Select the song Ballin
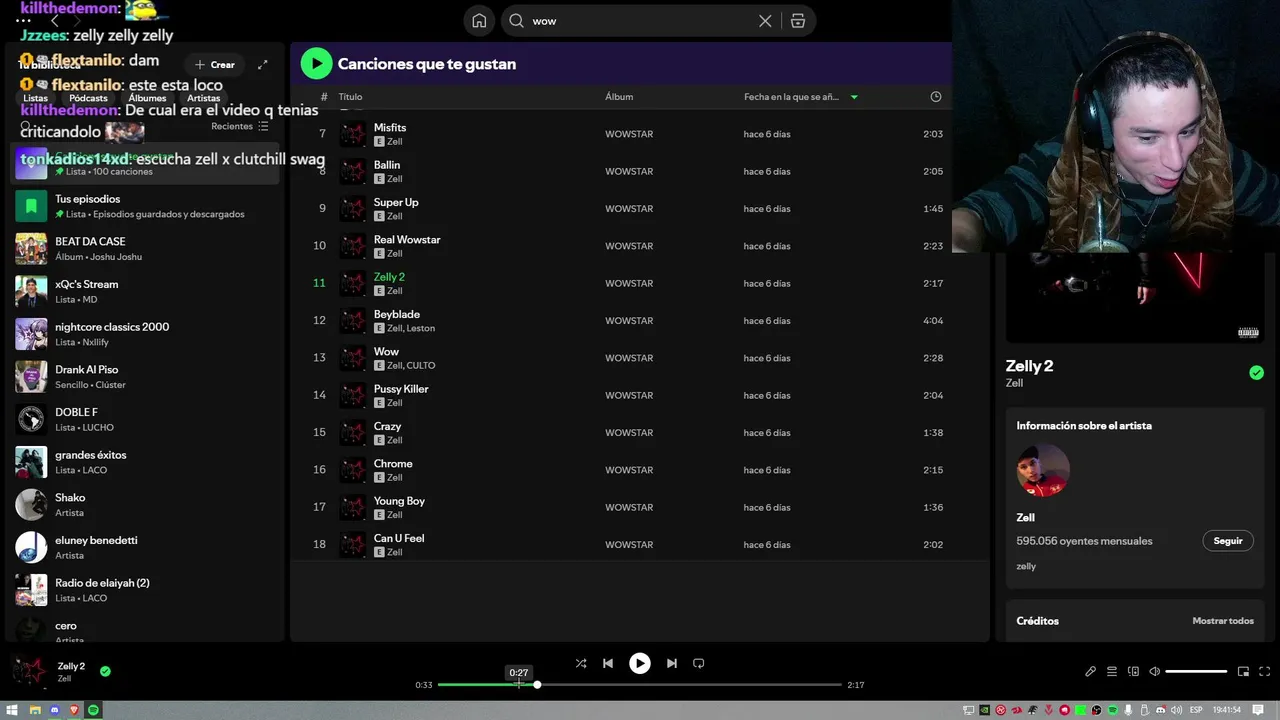 click(387, 165)
